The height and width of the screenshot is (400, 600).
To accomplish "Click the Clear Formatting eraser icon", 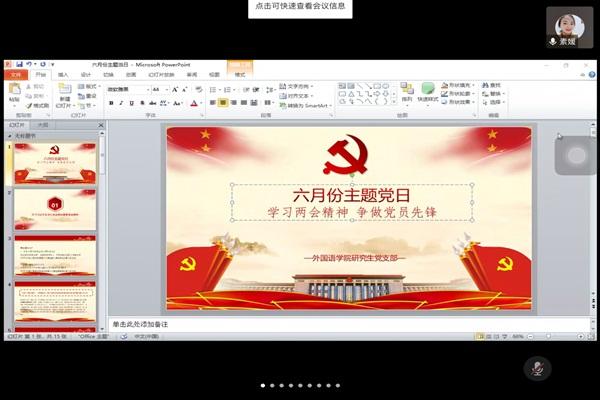I will click(x=199, y=90).
